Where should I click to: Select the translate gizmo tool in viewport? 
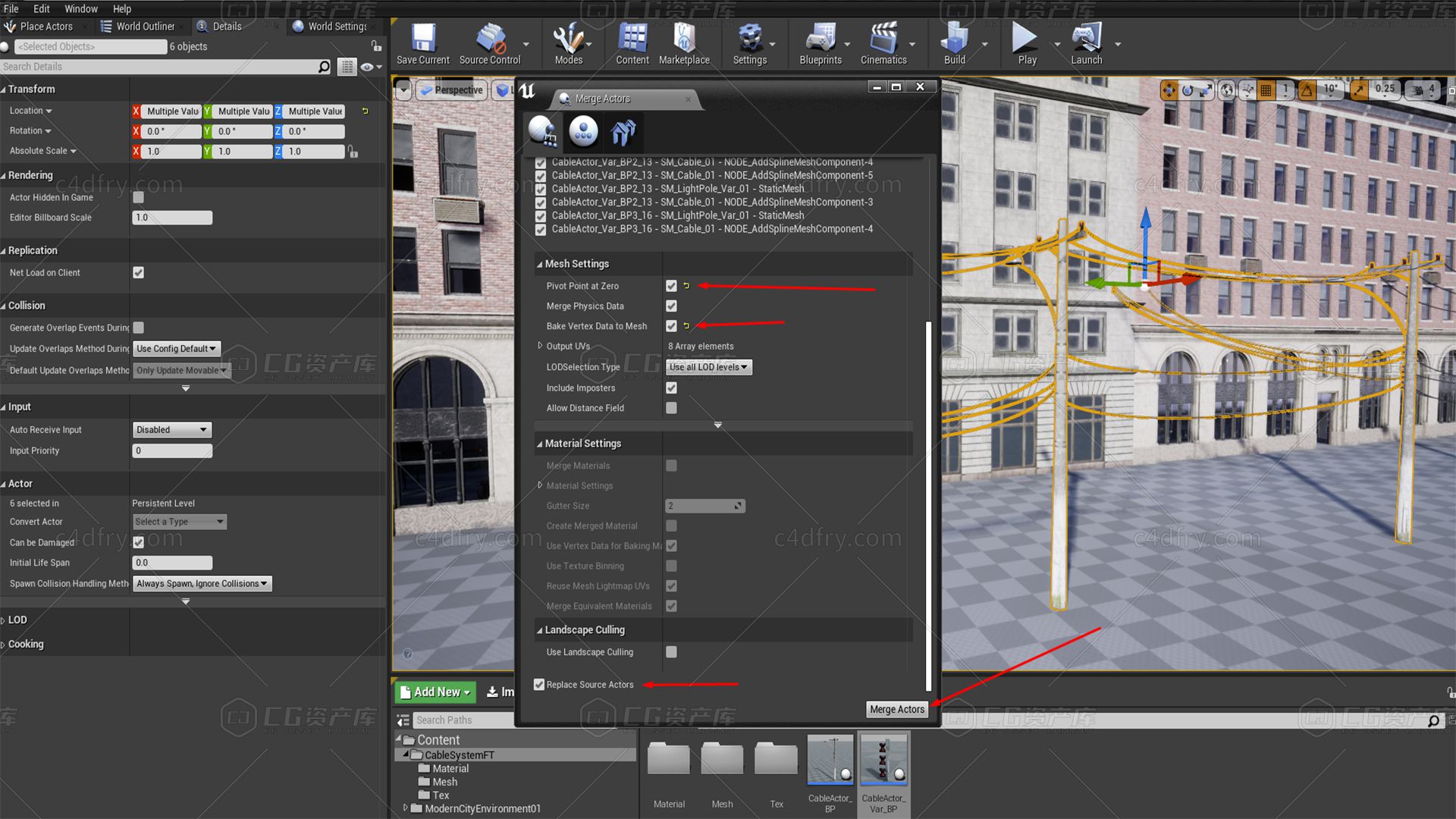click(1169, 90)
